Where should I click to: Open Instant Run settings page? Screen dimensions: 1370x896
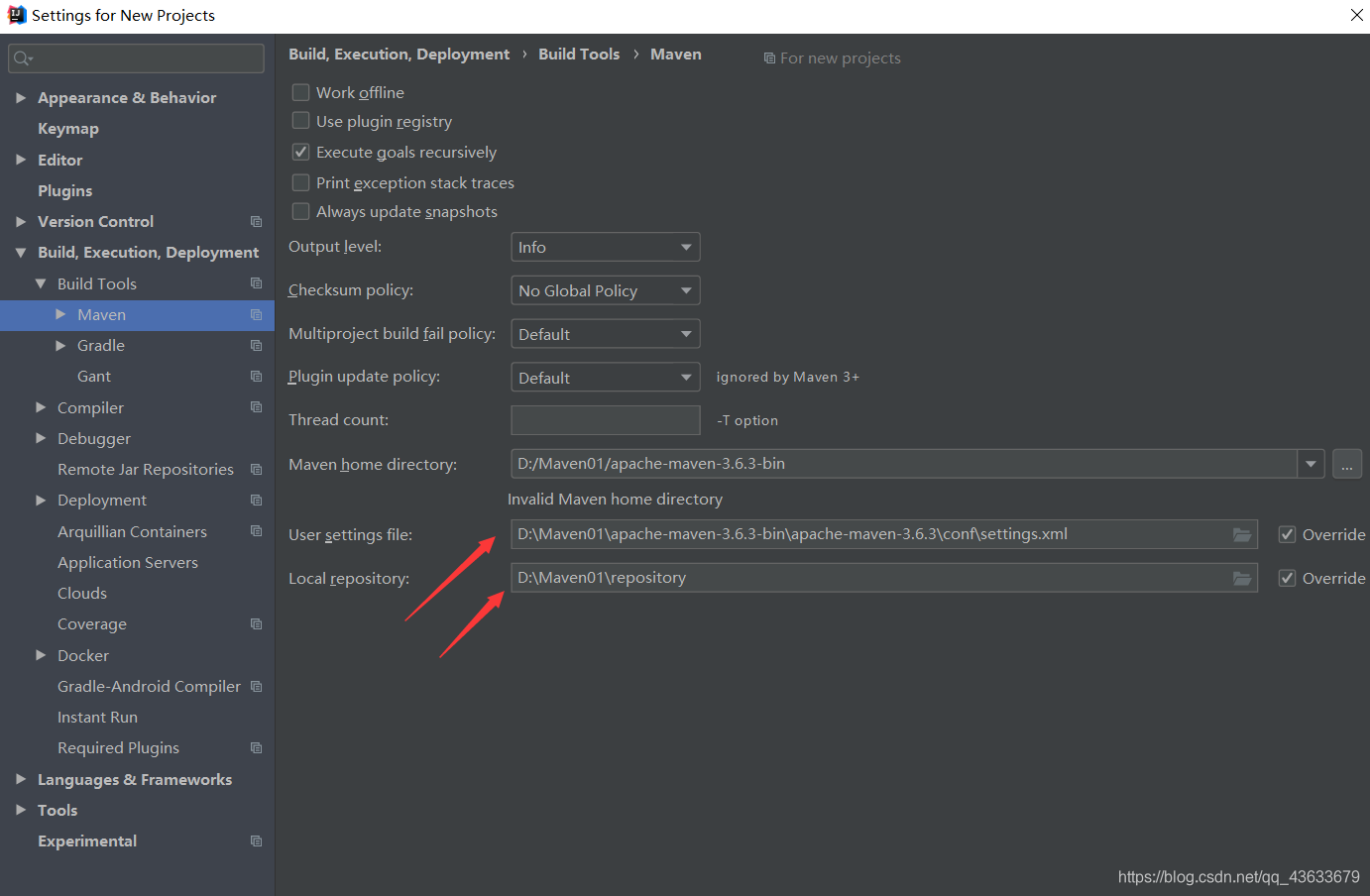tap(97, 717)
